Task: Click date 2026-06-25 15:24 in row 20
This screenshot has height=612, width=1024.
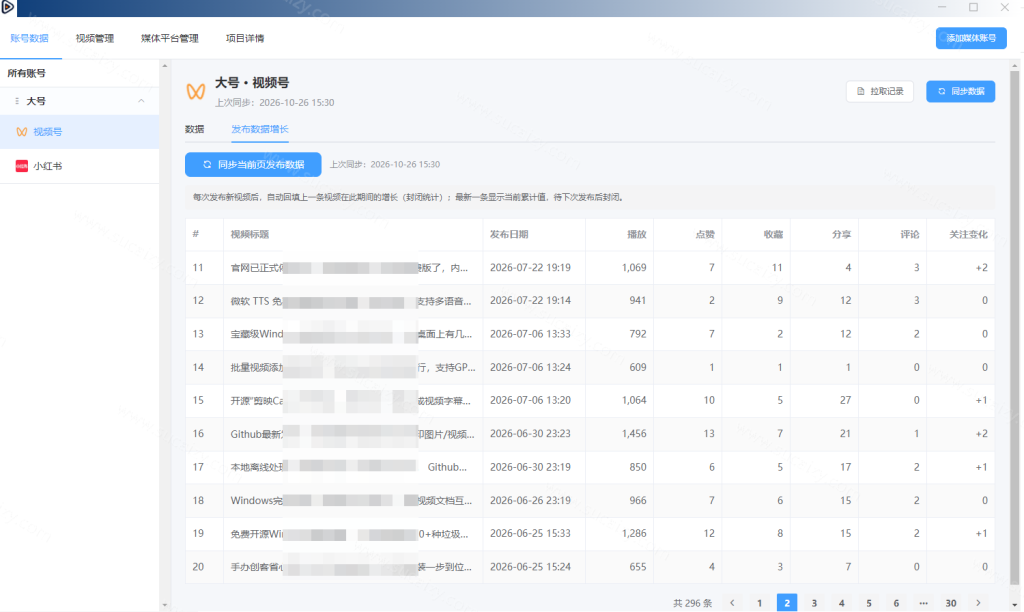Action: [530, 567]
